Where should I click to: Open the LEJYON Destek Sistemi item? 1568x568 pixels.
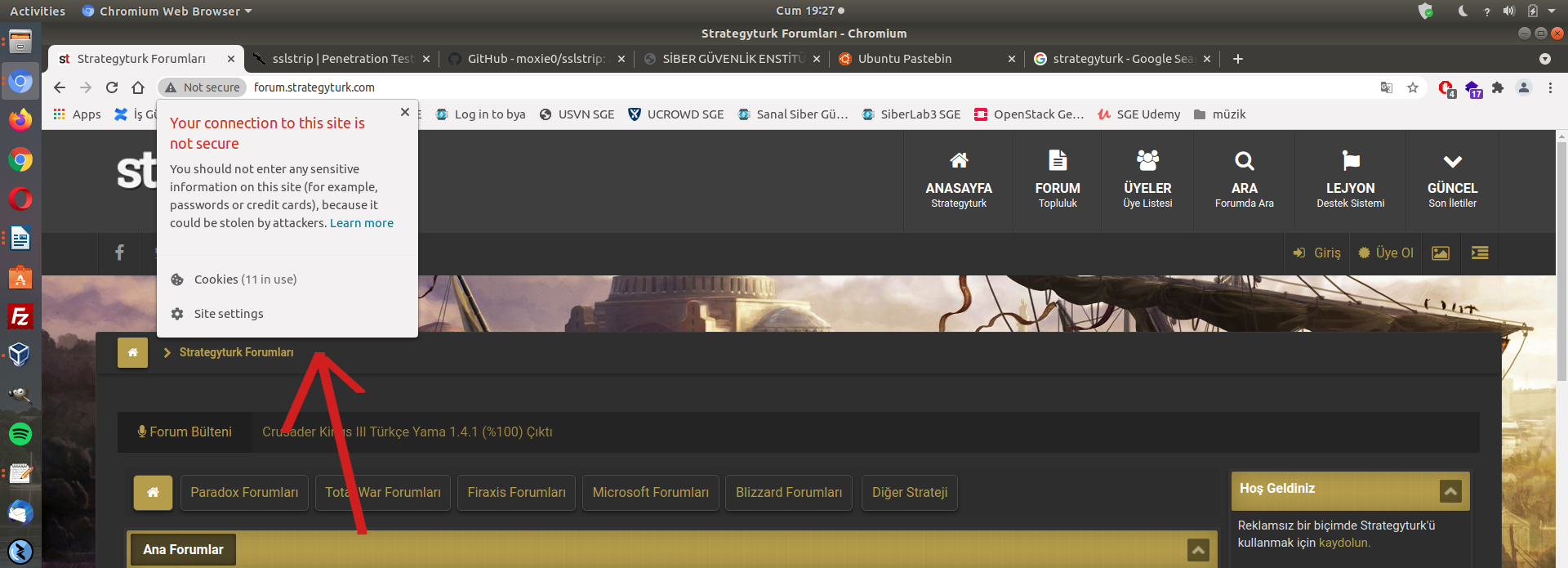[x=1351, y=181]
